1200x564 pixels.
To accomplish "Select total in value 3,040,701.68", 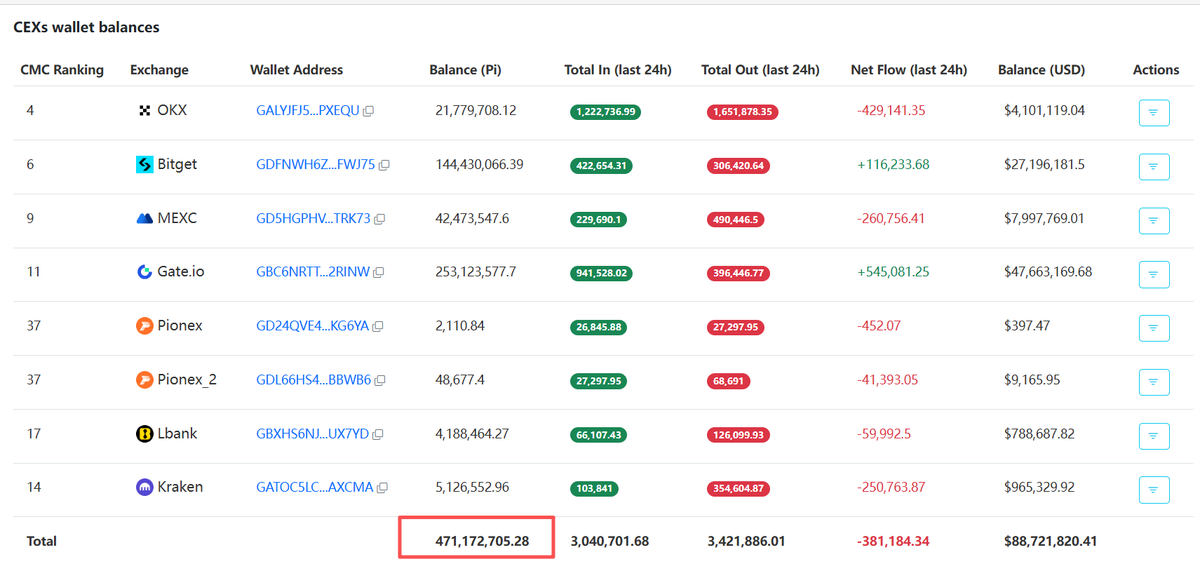I will [x=610, y=541].
